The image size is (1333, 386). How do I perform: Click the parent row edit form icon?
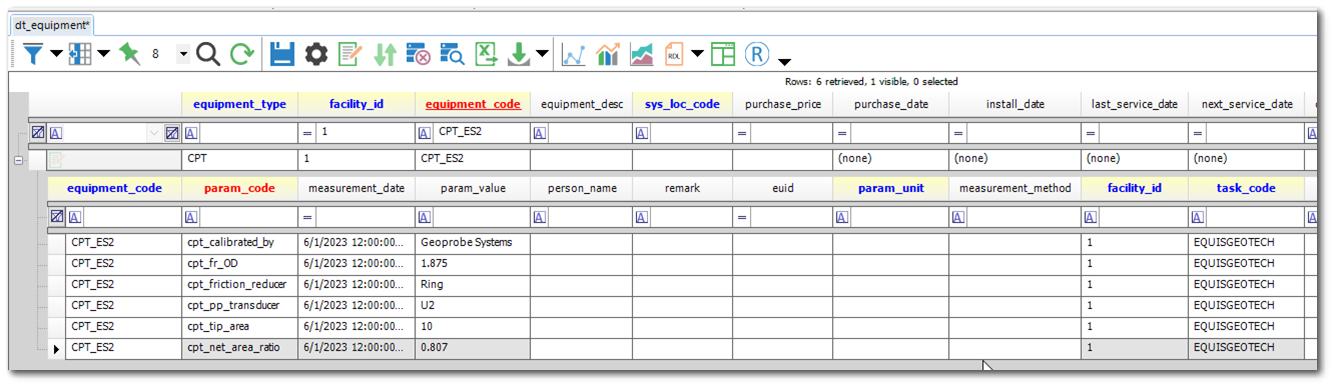(57, 159)
